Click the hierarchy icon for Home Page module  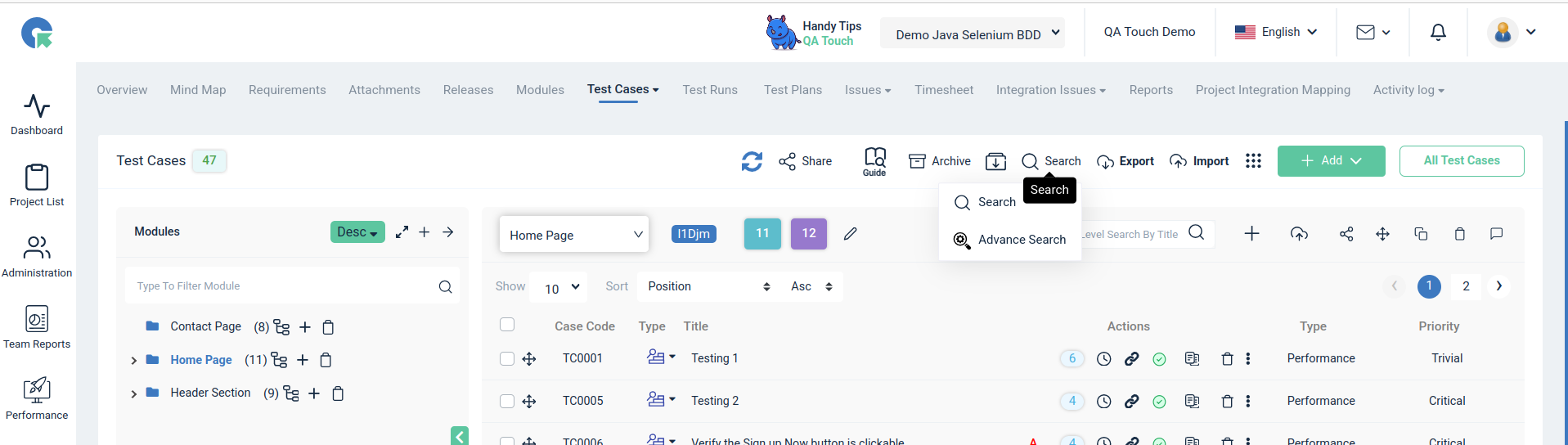pyautogui.click(x=279, y=360)
